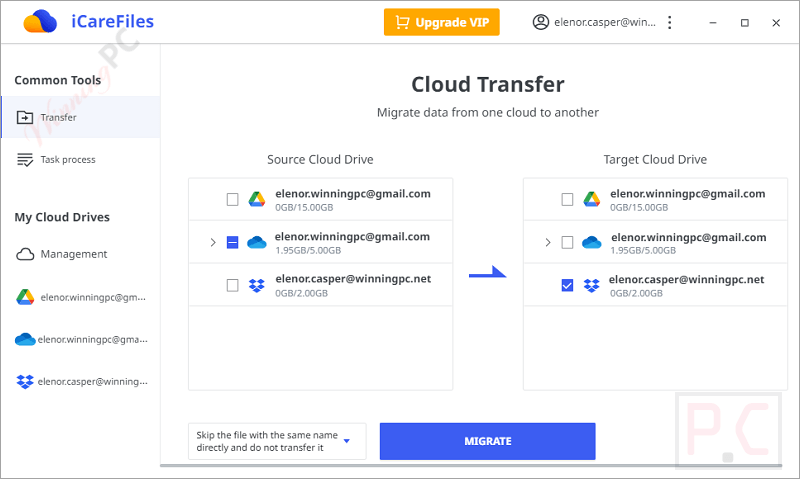800x479 pixels.
Task: Click the Management cloud outline icon
Action: (25, 254)
